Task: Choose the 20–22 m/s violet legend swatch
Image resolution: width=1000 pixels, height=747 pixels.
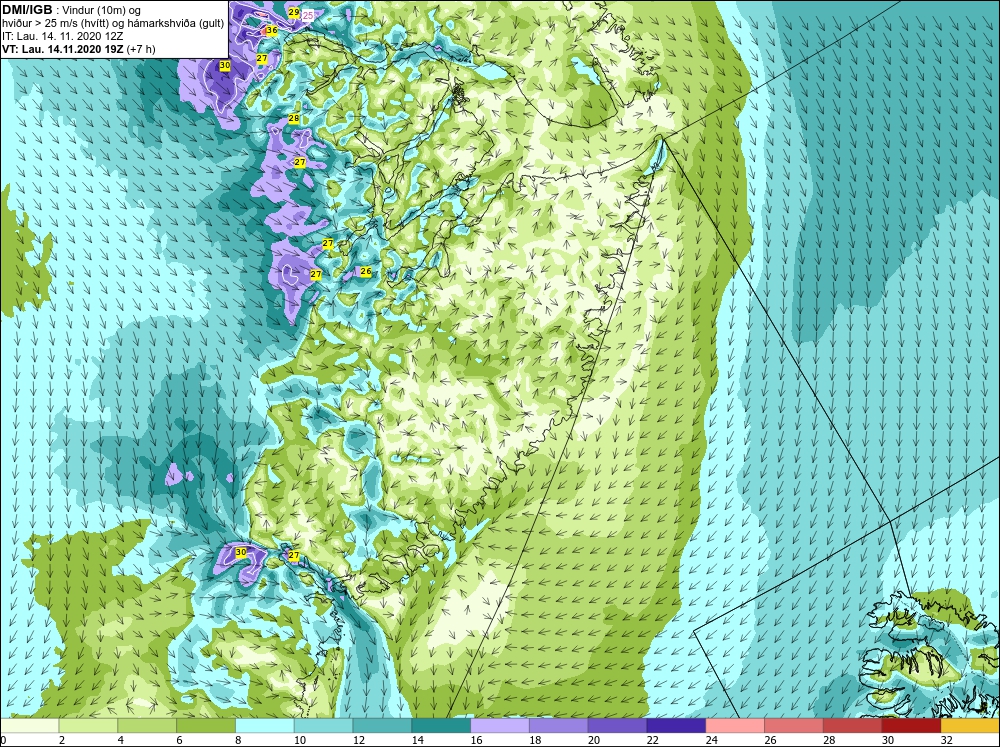Action: pyautogui.click(x=617, y=726)
